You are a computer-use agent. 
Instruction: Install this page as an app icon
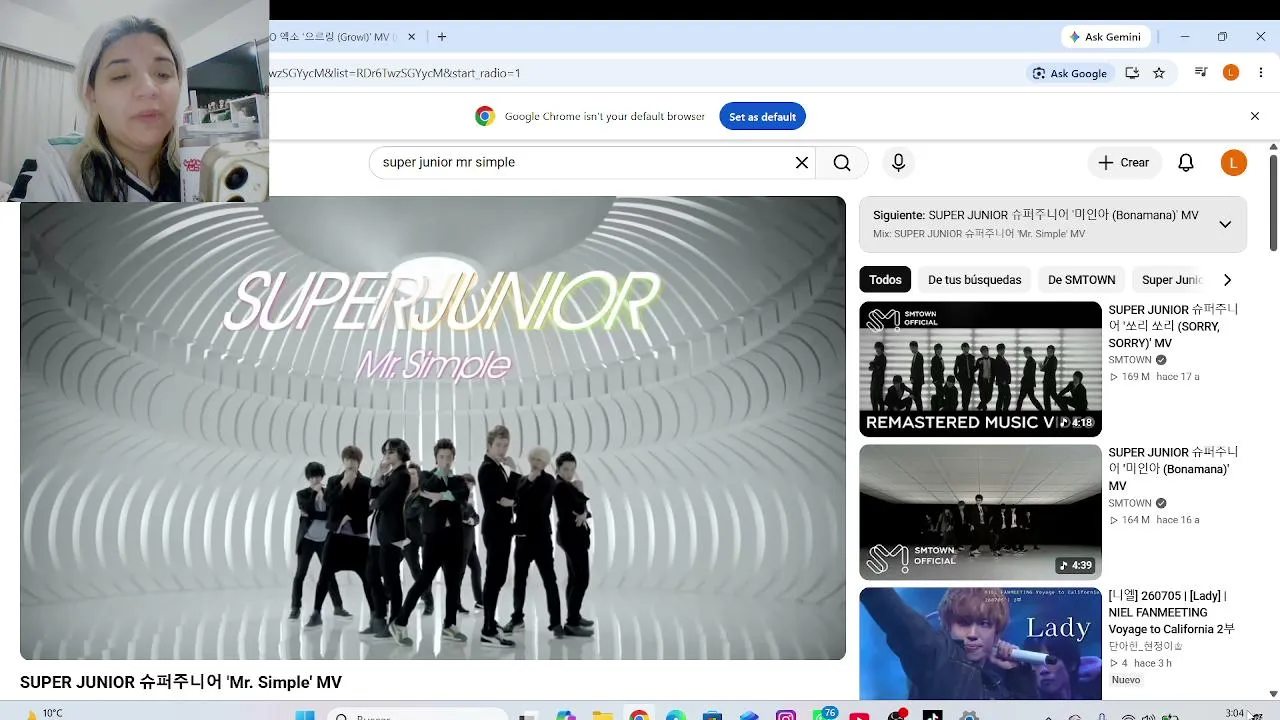click(1132, 73)
